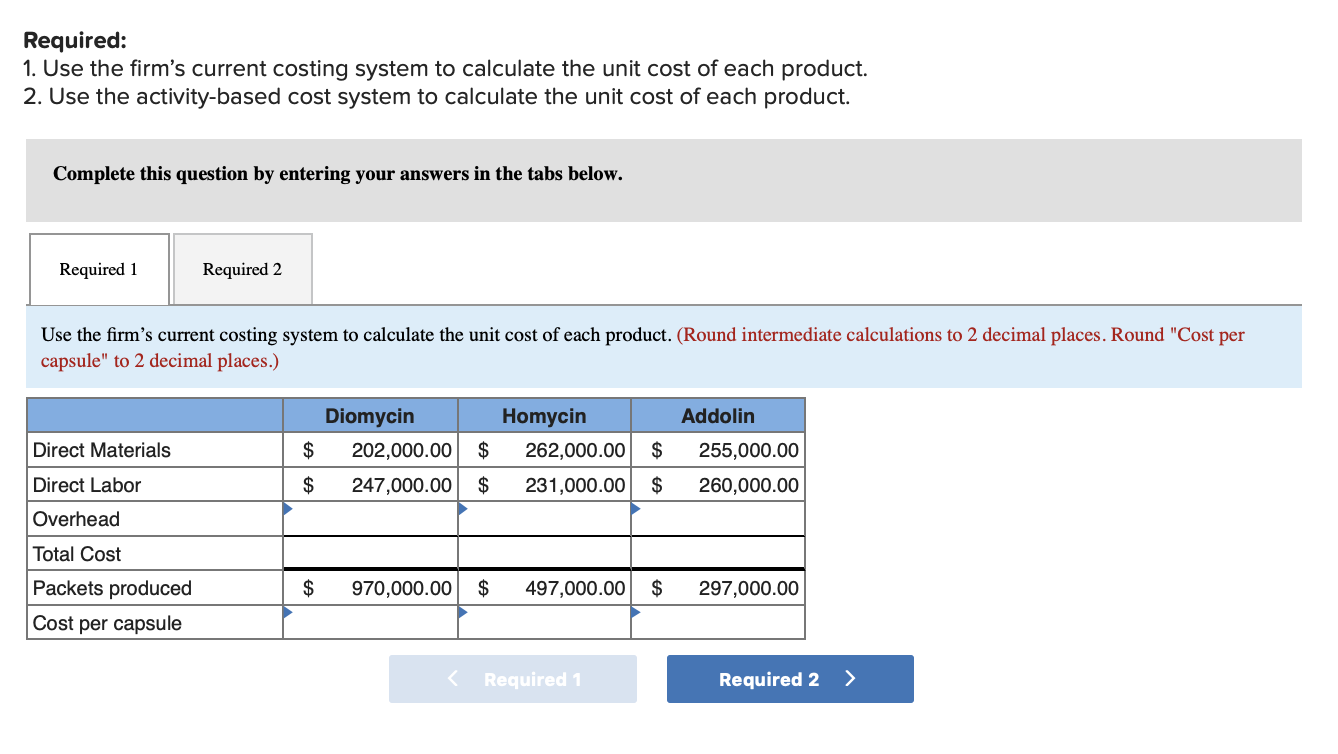Viewport: 1338px width, 754px height.
Task: Click the Homycin column header
Action: (544, 416)
